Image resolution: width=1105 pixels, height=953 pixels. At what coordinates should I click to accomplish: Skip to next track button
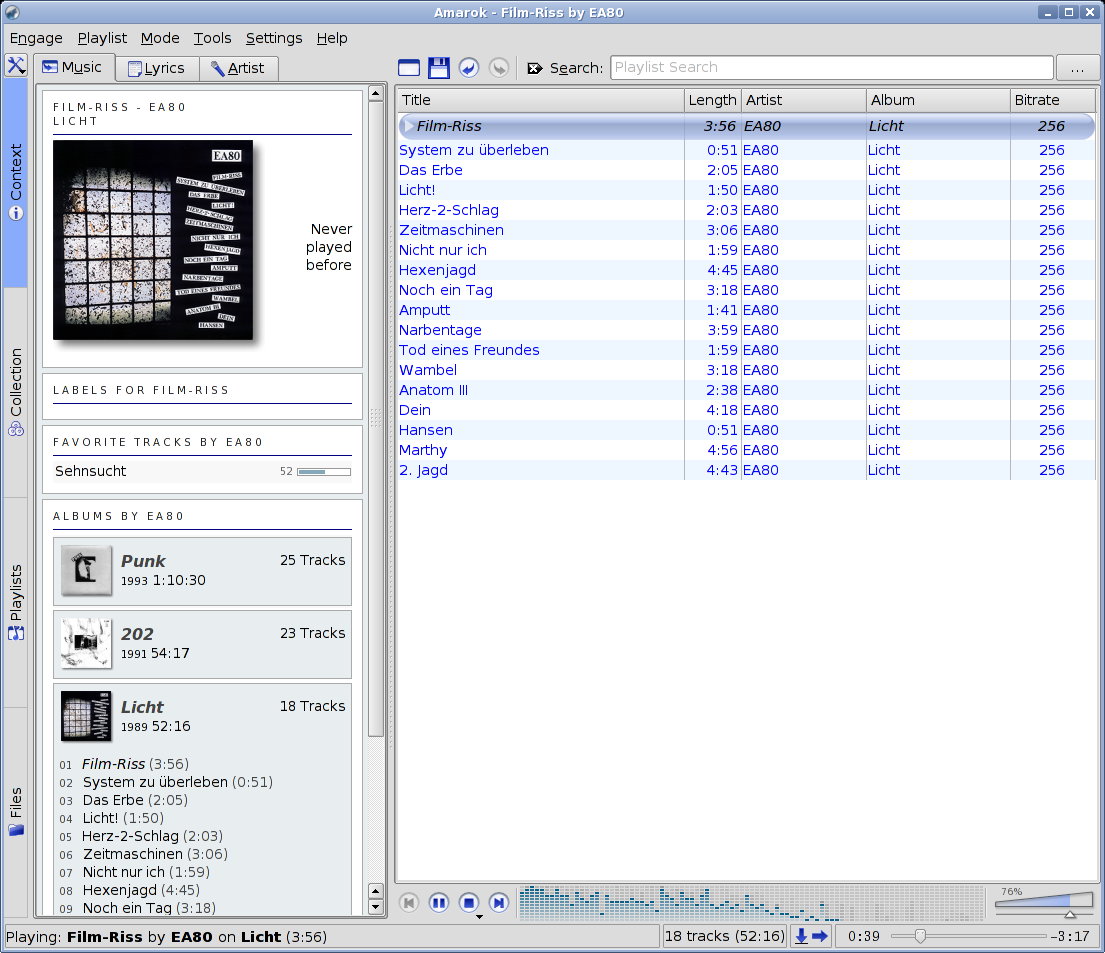tap(499, 902)
